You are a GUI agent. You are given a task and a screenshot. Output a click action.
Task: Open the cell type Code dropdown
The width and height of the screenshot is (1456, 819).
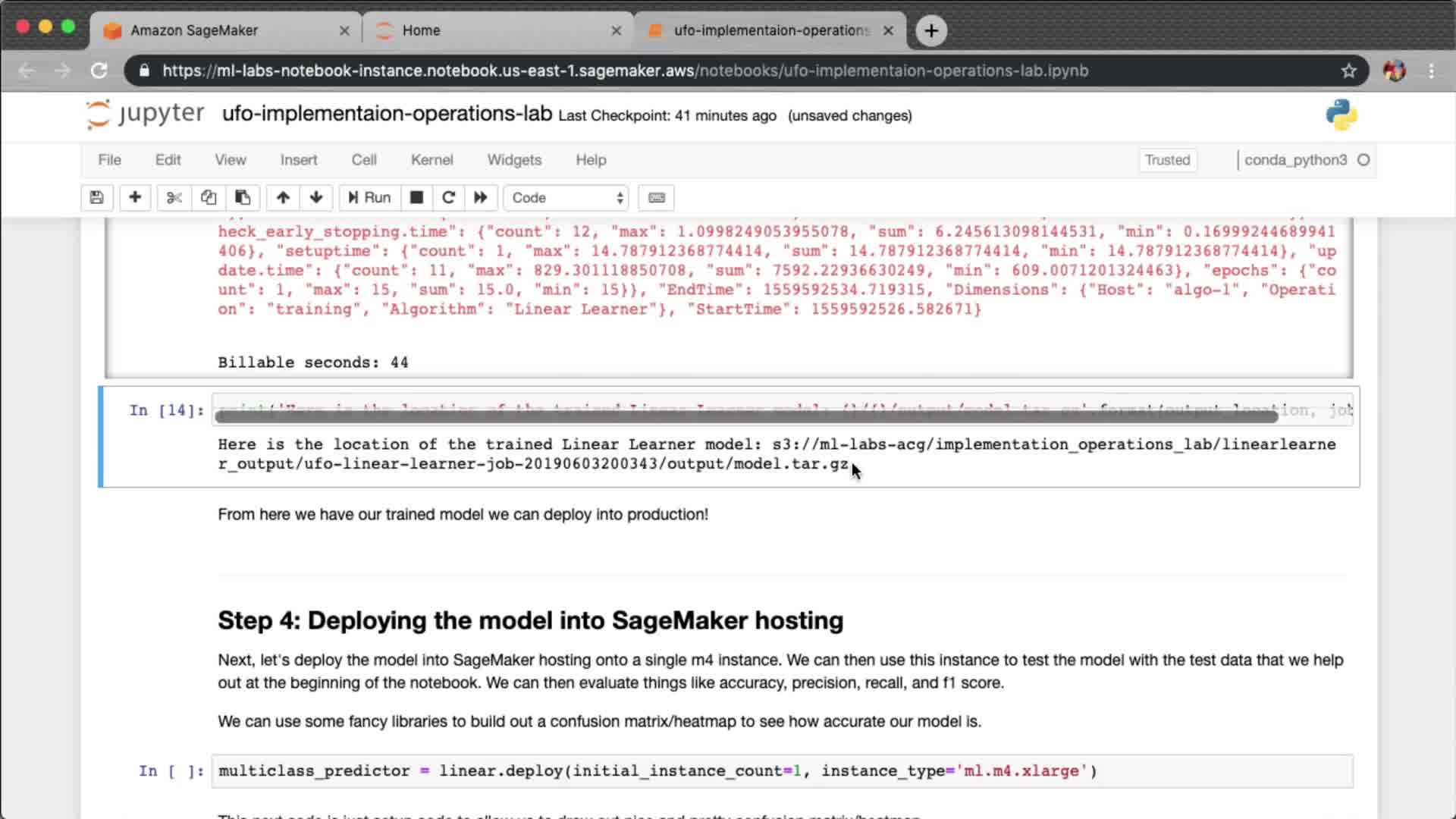tap(566, 198)
